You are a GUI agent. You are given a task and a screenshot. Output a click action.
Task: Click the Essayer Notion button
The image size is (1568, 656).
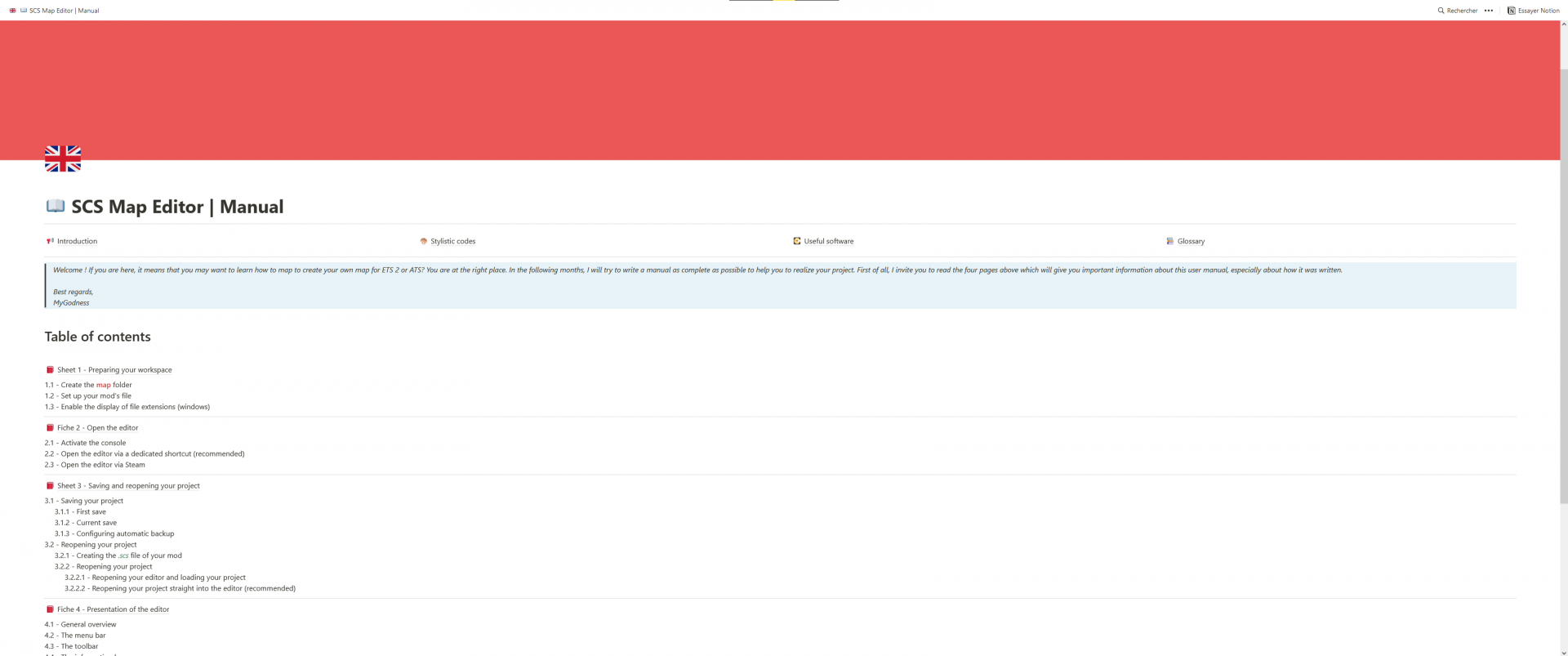pos(1533,11)
